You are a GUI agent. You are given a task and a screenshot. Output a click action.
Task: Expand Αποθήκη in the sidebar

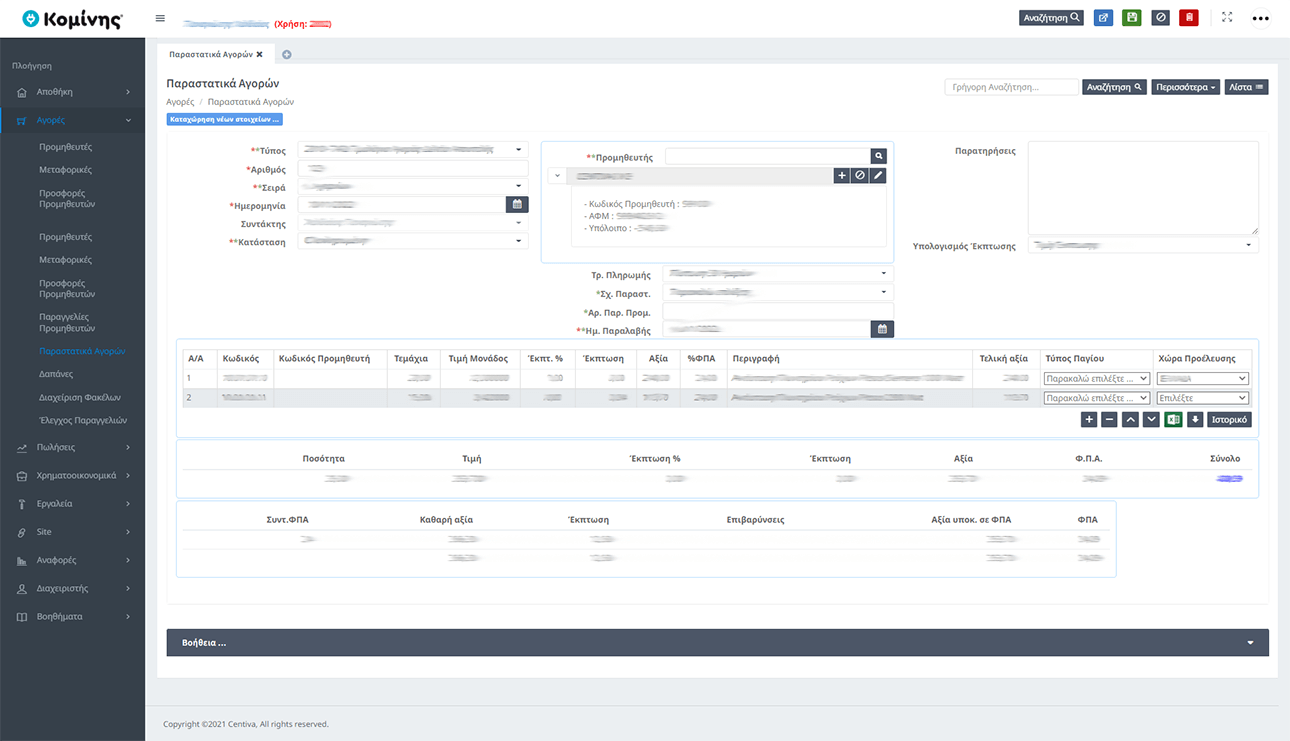(x=72, y=92)
